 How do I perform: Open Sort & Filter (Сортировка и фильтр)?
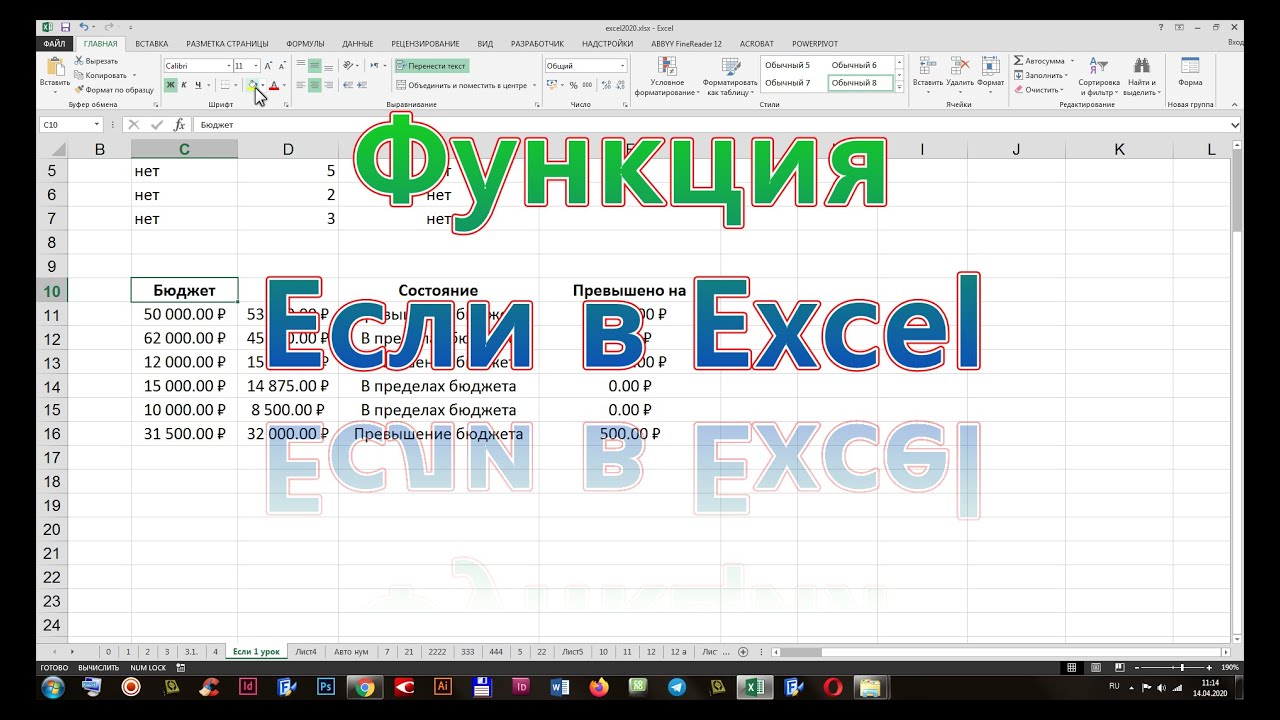1098,77
